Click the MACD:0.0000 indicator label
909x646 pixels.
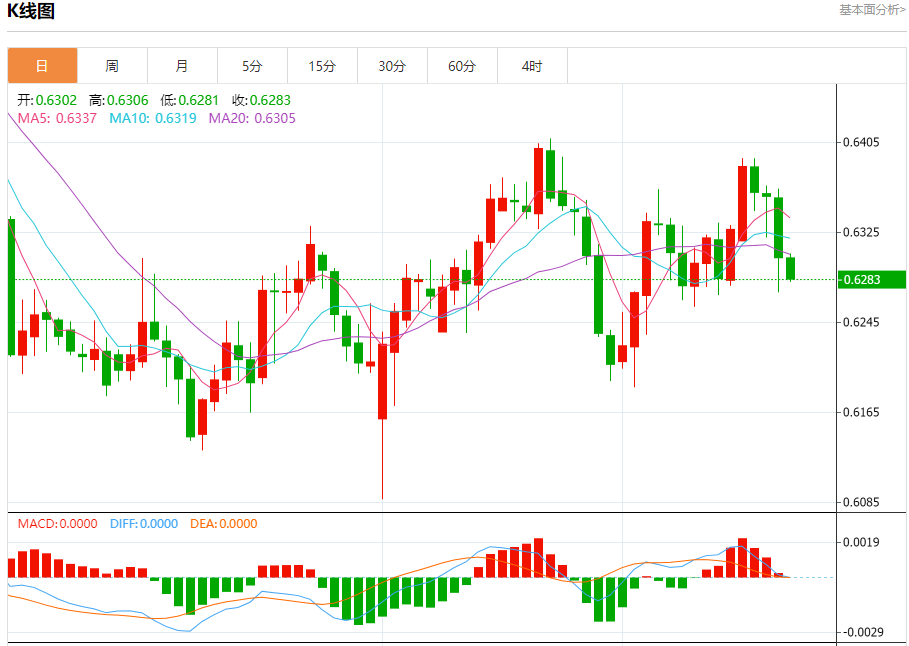pyautogui.click(x=57, y=524)
